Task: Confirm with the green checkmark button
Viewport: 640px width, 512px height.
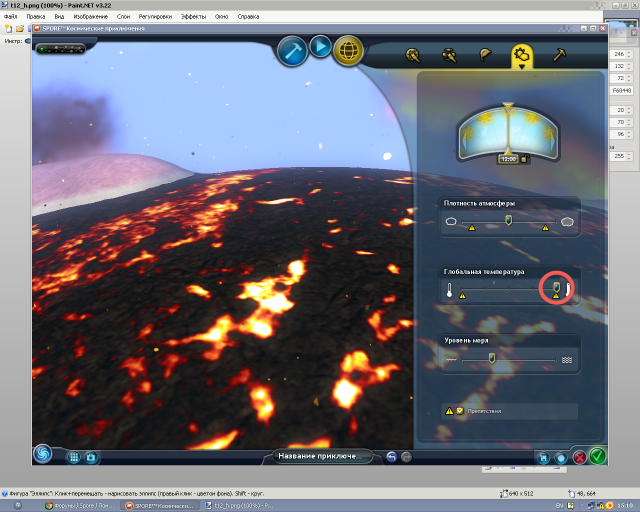Action: 598,456
